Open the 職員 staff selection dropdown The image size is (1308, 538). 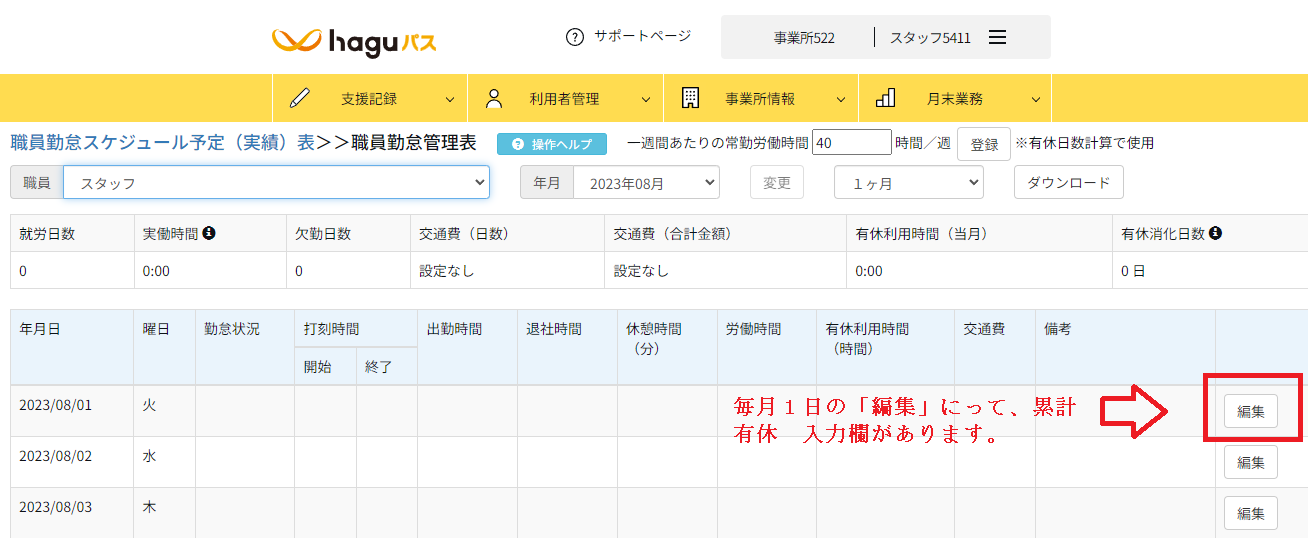276,183
